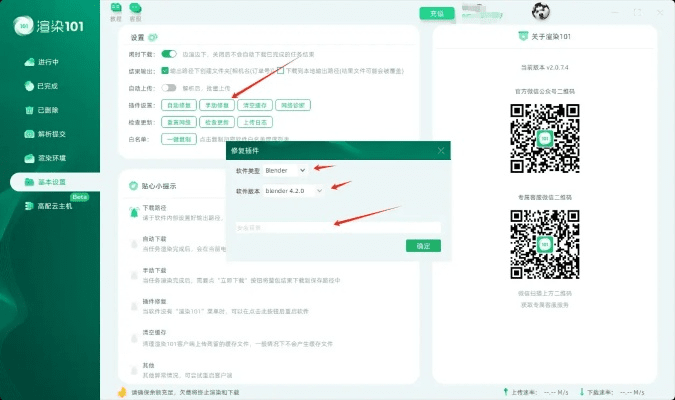The width and height of the screenshot is (675, 400).
Task: Click the hand warning icon in status bar
Action: pos(122,392)
